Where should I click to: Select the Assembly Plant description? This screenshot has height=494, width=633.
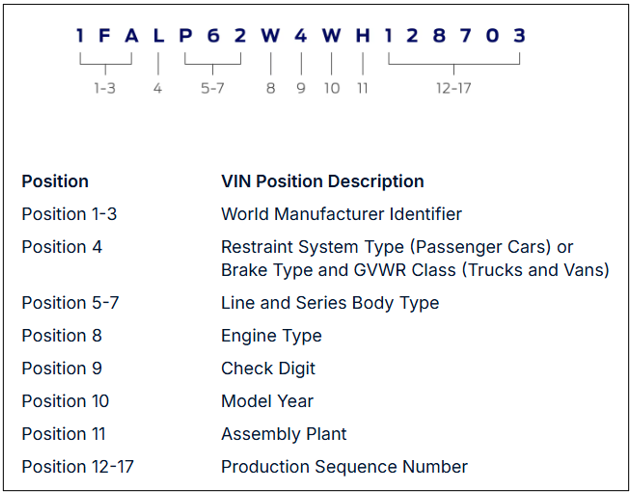284,434
